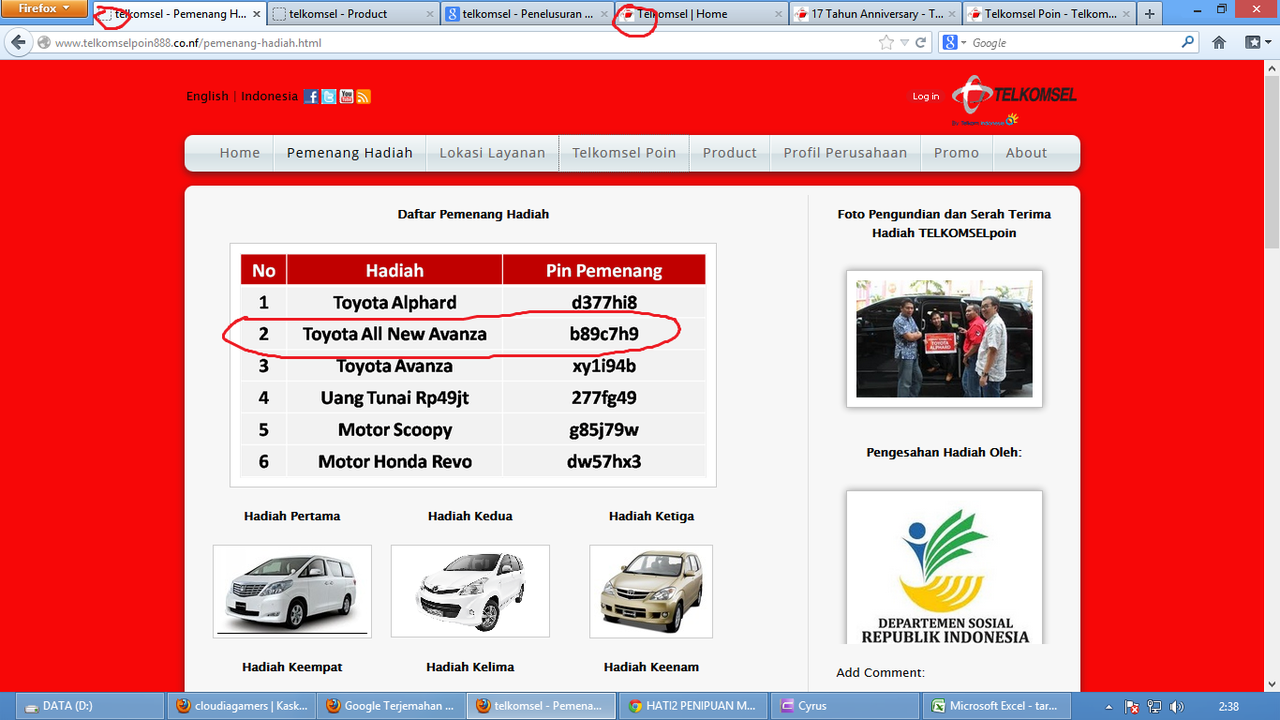Click the search magnifier icon
The width and height of the screenshot is (1280, 720).
click(x=1188, y=43)
